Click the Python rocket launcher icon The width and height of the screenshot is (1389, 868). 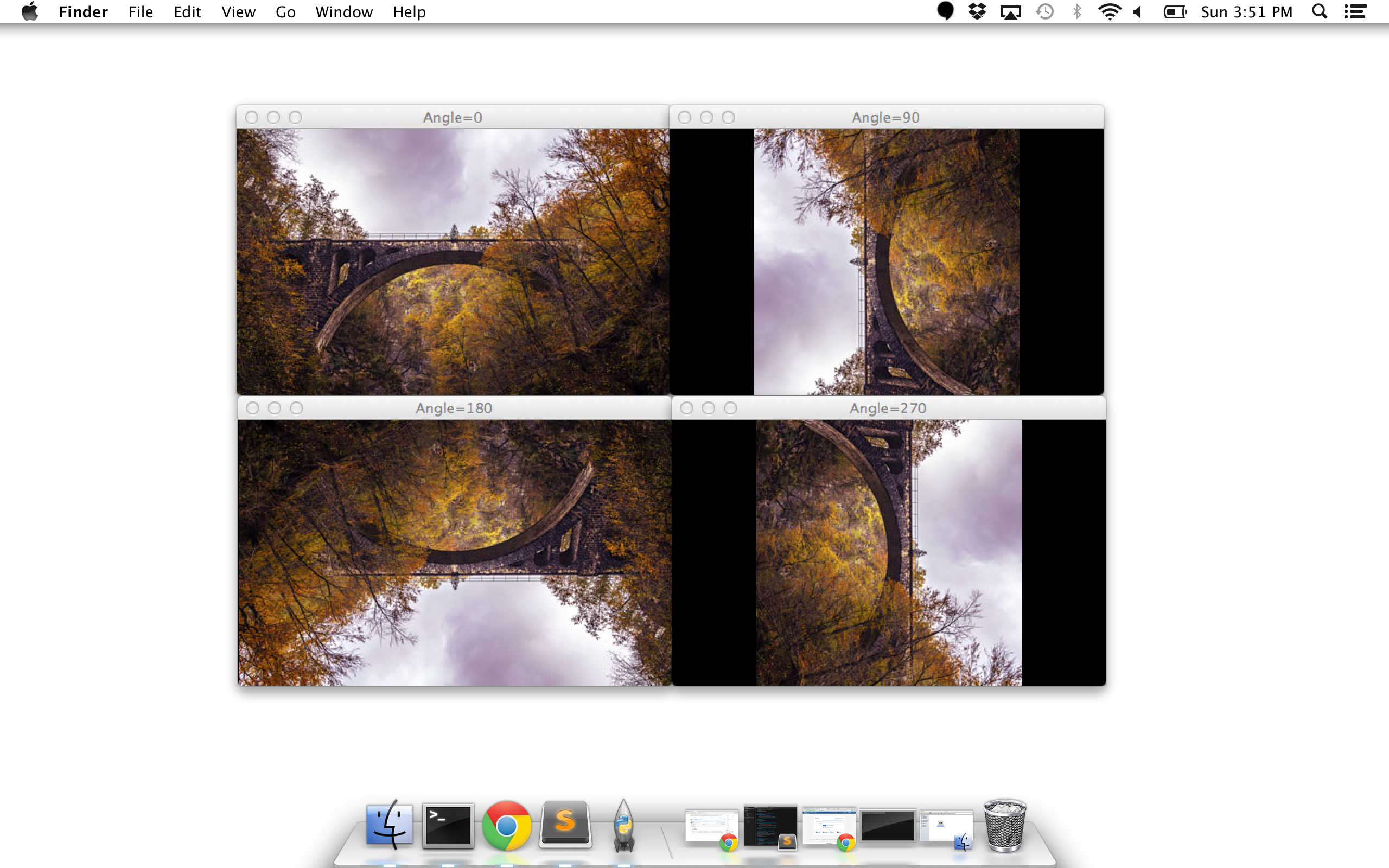[623, 826]
